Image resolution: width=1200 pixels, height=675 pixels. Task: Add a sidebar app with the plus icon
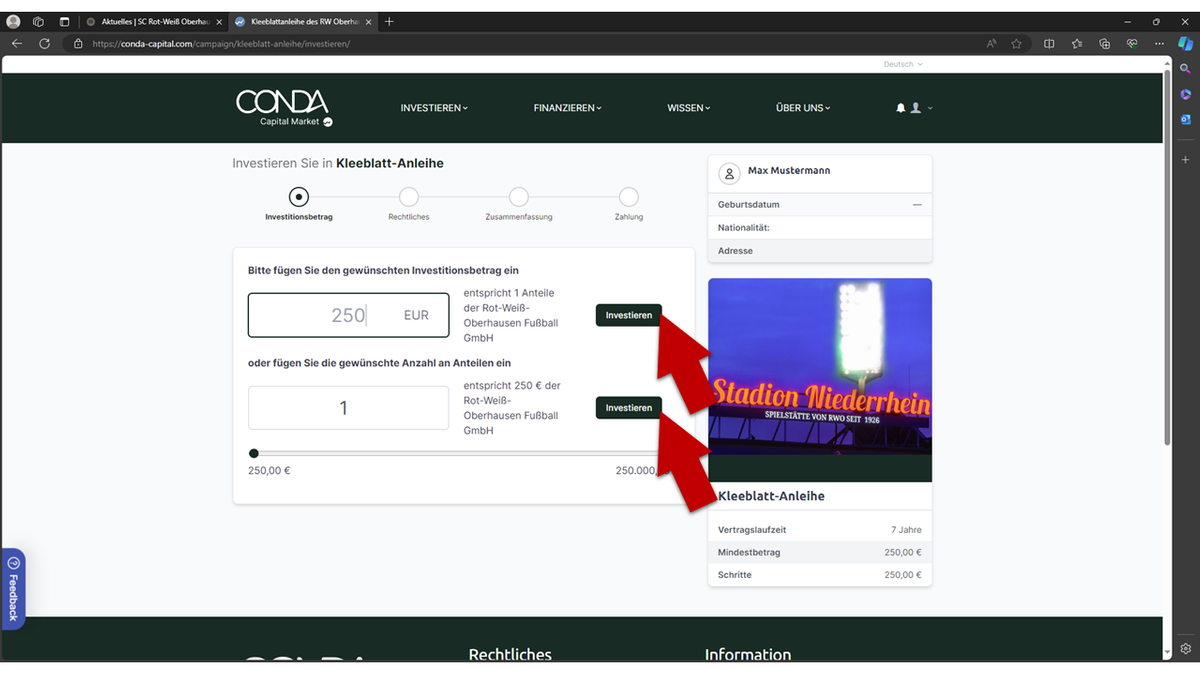tap(1186, 159)
